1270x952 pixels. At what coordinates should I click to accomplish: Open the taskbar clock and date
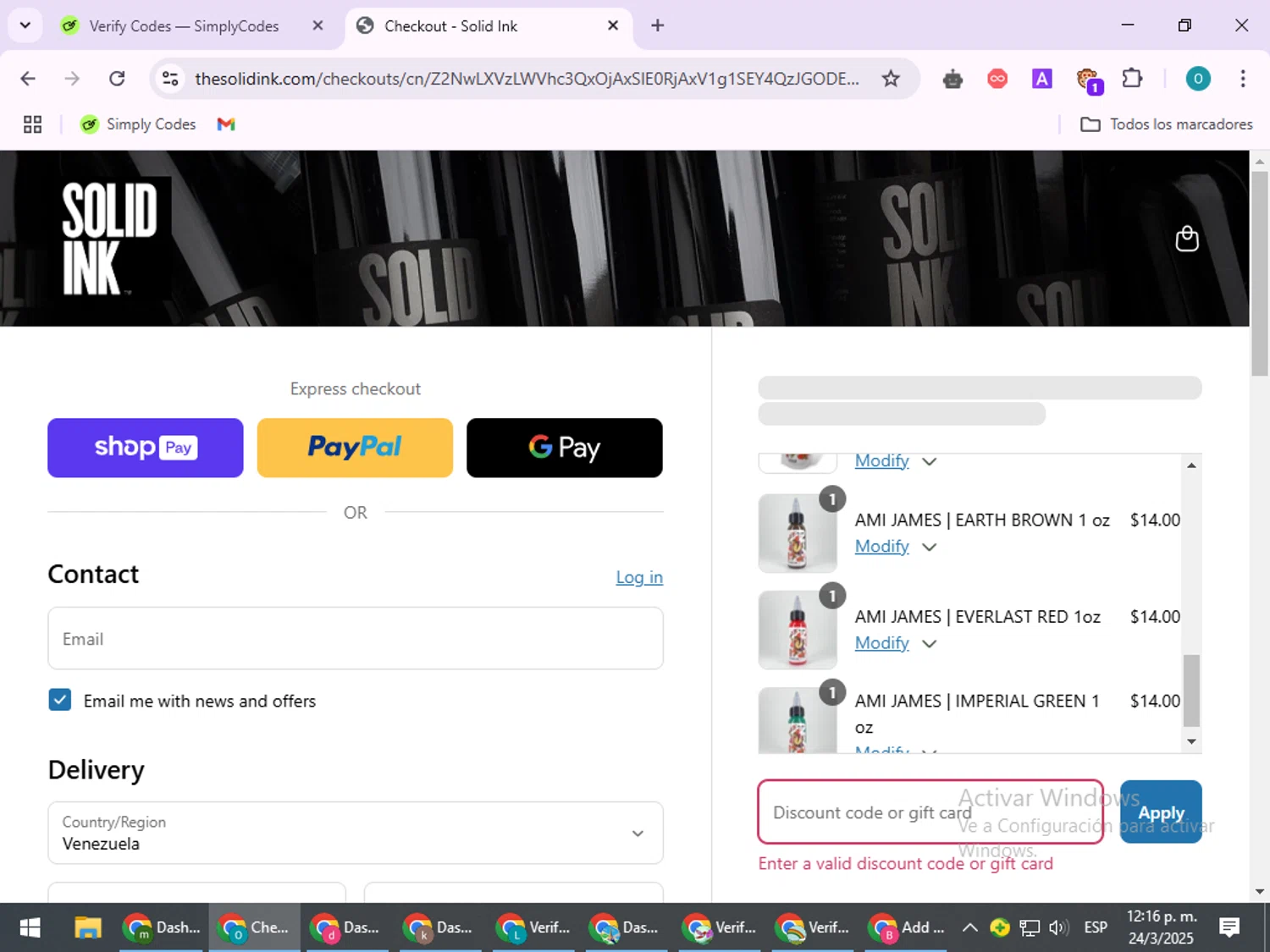click(x=1161, y=927)
